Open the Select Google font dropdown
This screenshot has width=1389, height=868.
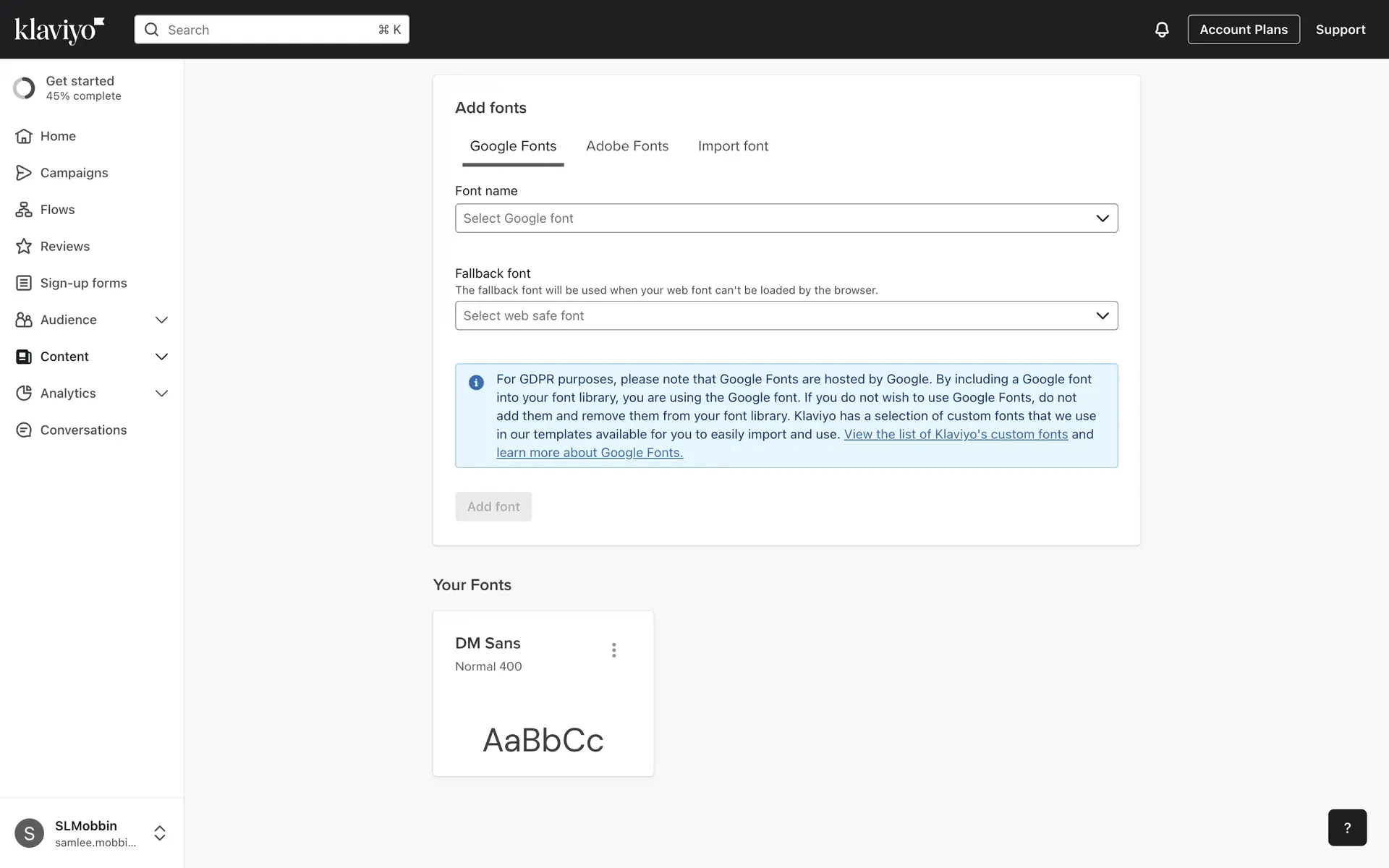[786, 218]
